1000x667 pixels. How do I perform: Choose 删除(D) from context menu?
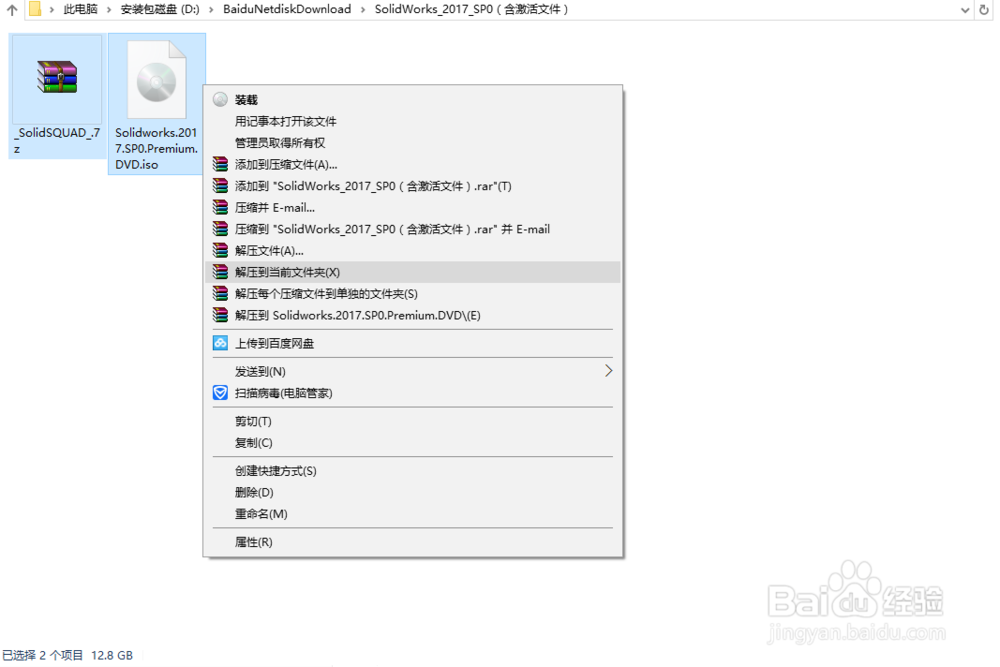point(413,493)
